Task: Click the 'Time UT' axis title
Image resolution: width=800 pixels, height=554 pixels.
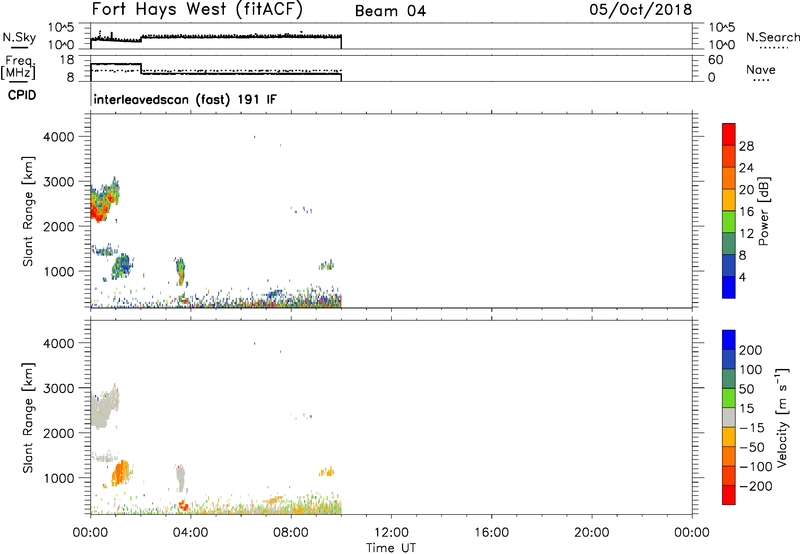Action: pos(391,547)
